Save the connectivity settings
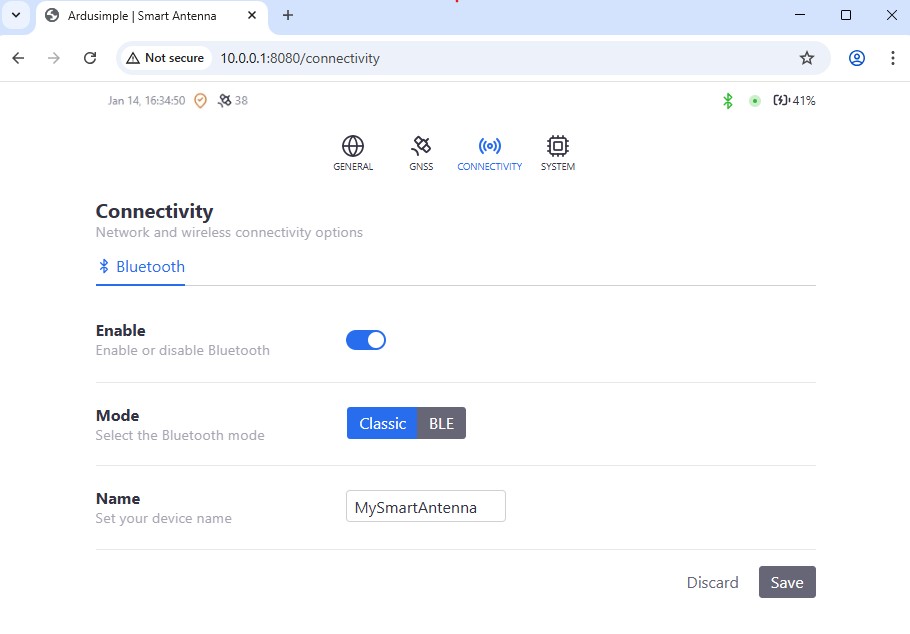 coord(787,582)
